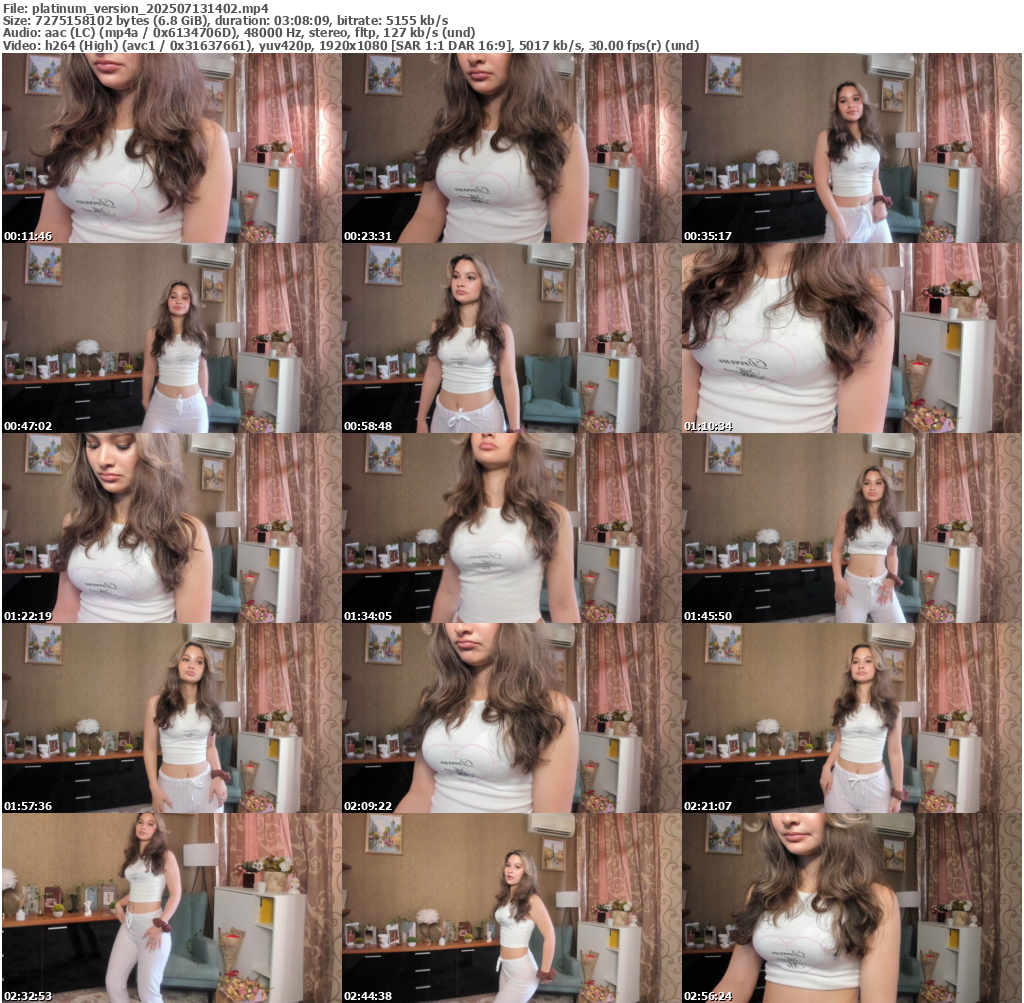The image size is (1024, 1003).
Task: Open the frame at 01:57:36
Action: (x=171, y=719)
